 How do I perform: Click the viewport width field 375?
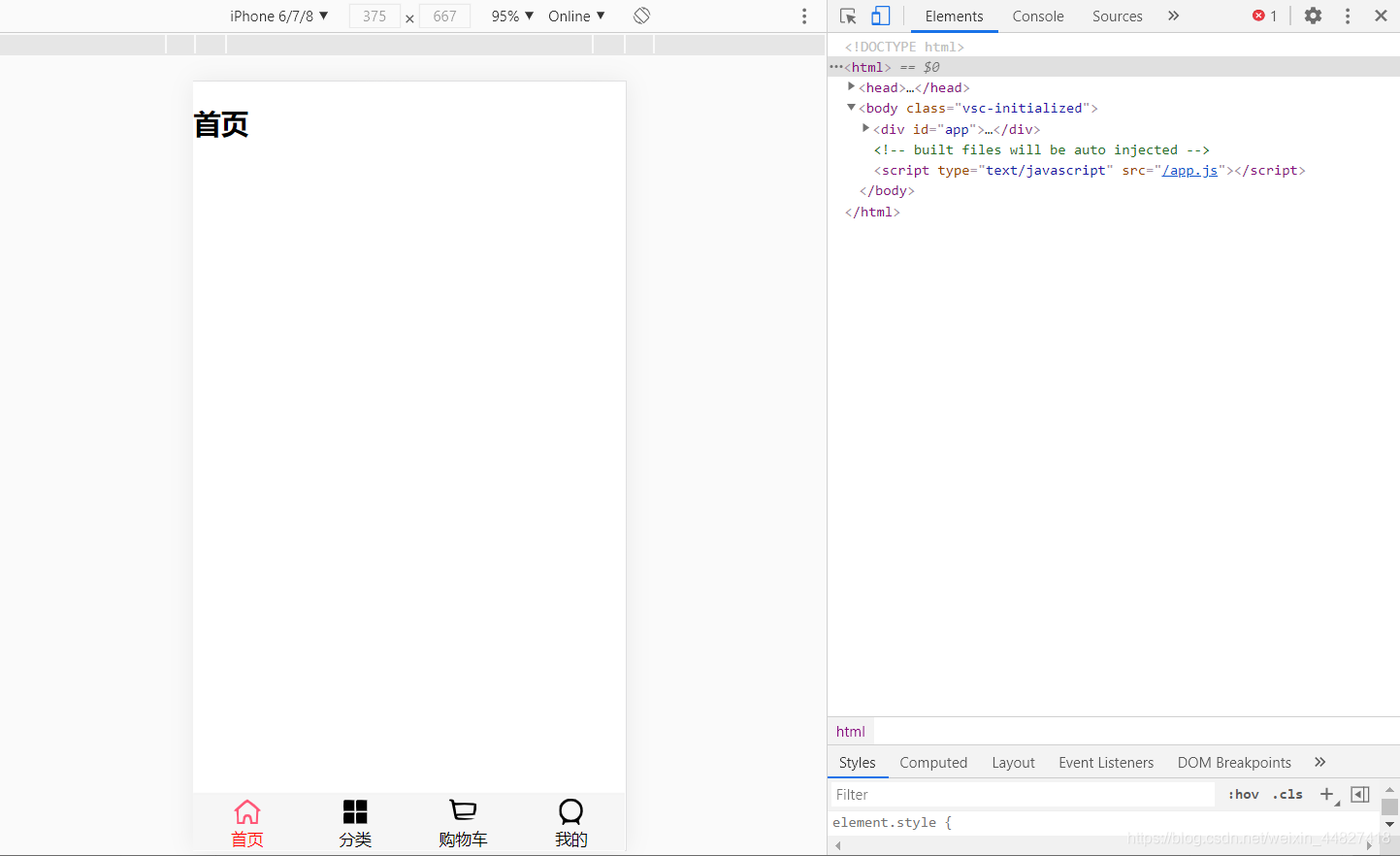[x=374, y=16]
